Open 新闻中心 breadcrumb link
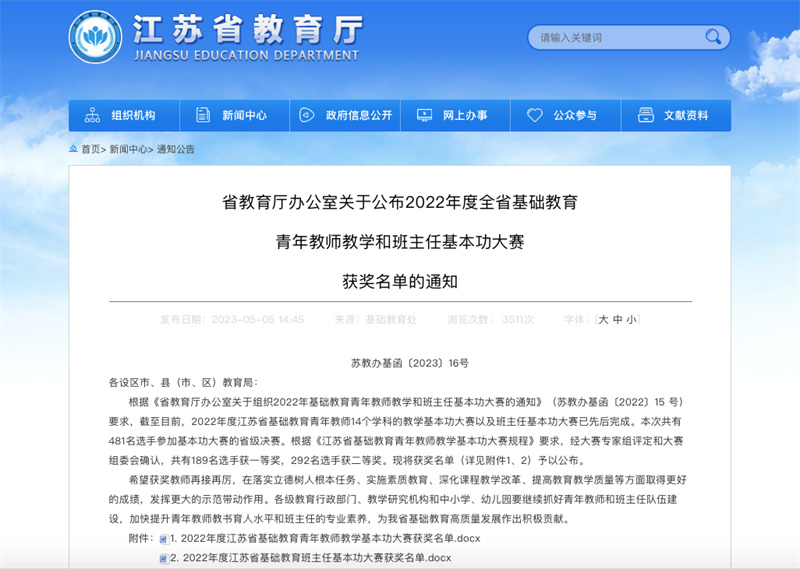This screenshot has height=569, width=800. 128,150
